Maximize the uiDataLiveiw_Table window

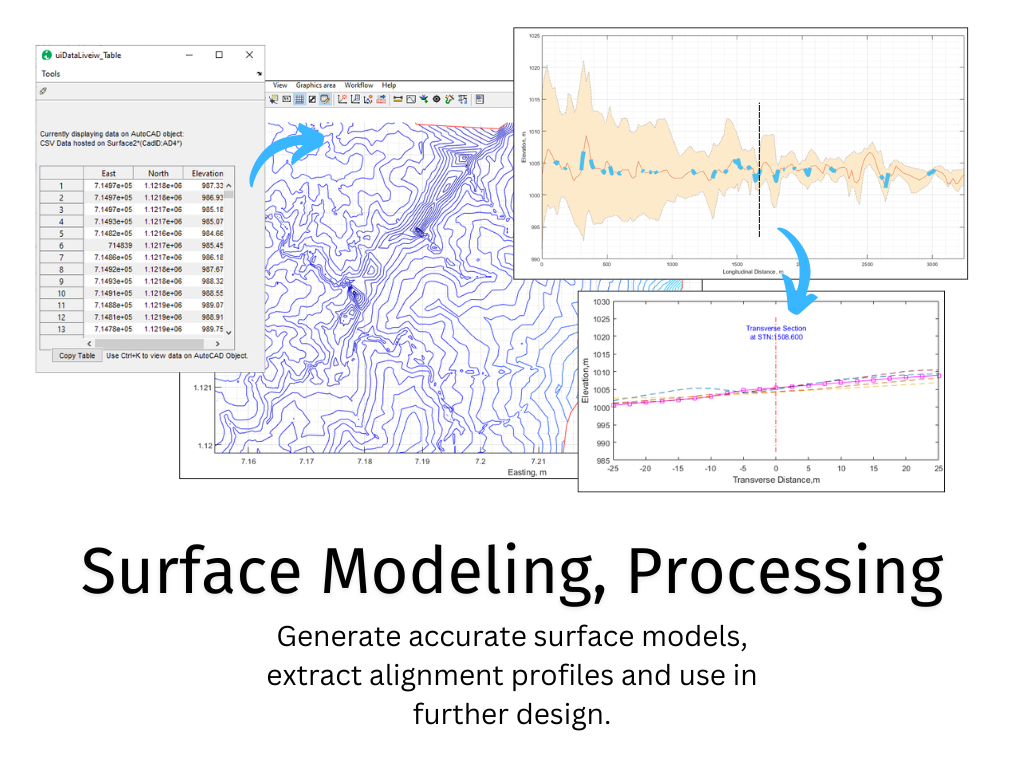pos(219,55)
